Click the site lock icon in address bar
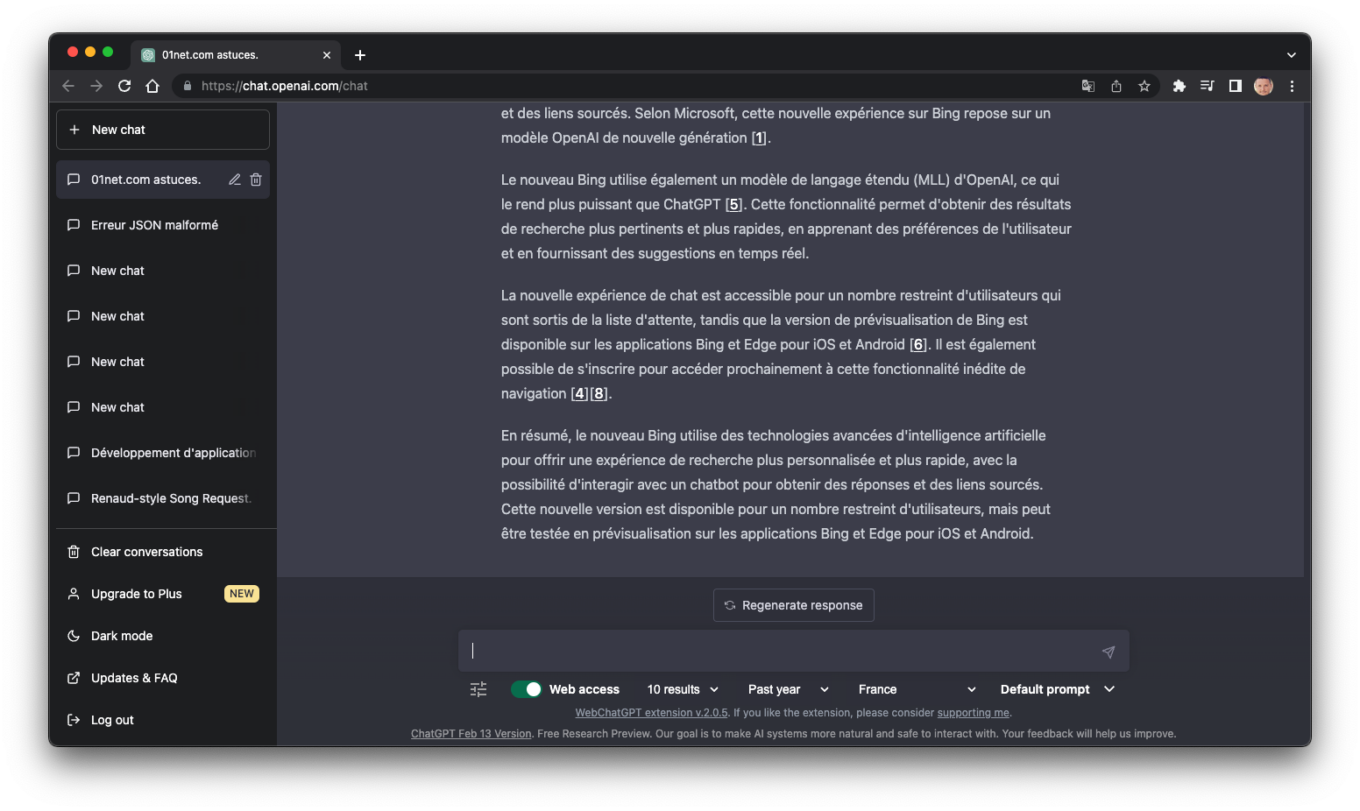Screen dimensions: 1360x811 click(186, 86)
